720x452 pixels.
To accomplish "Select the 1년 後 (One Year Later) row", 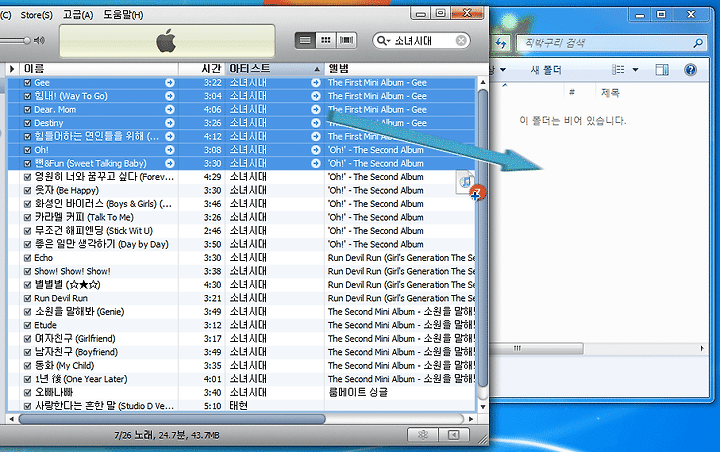I will (241, 379).
